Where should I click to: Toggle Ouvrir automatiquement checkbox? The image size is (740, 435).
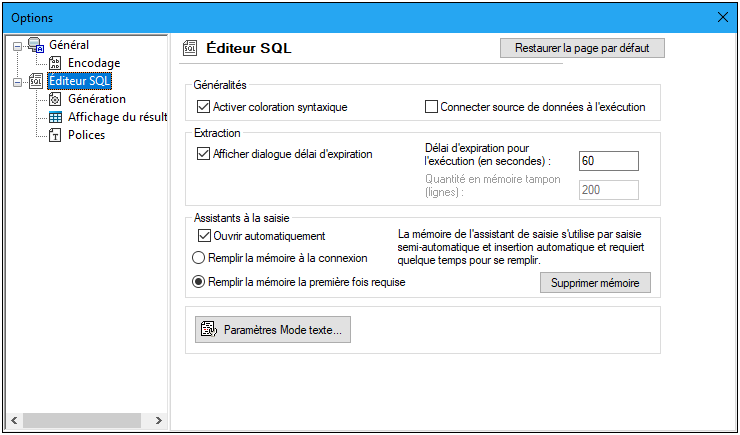tap(204, 236)
